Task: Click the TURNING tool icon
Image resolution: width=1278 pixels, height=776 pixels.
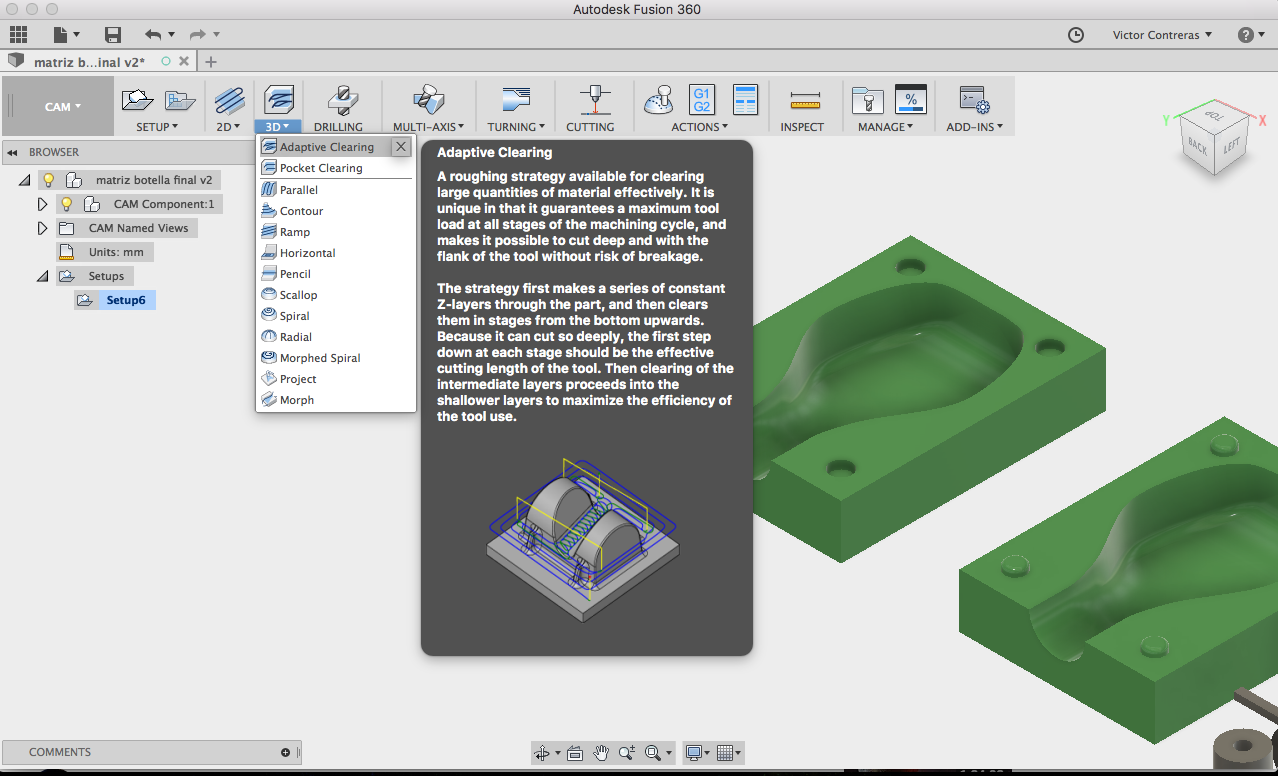Action: (516, 100)
